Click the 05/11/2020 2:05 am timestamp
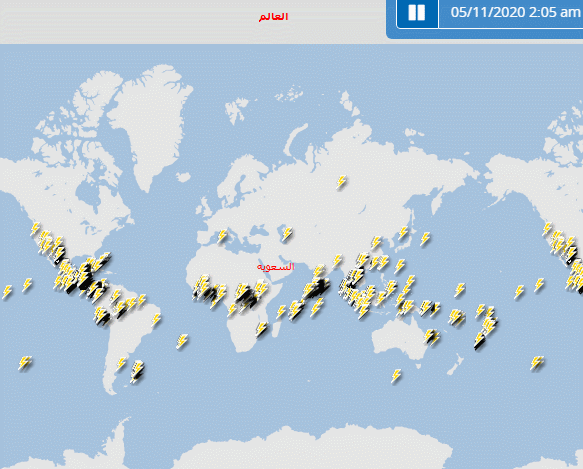583x469 pixels. [515, 12]
